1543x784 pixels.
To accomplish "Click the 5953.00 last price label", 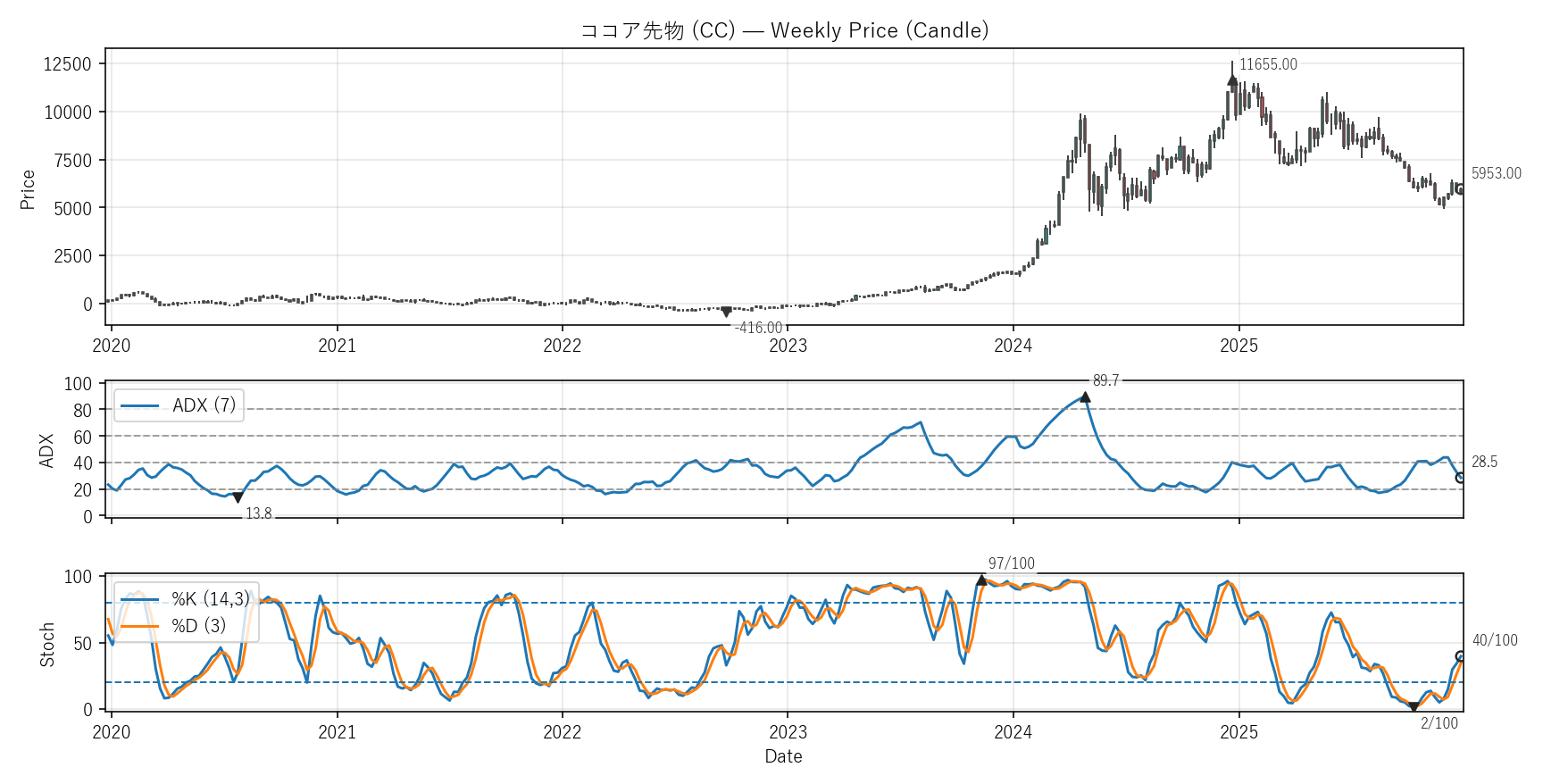I will click(x=1496, y=173).
